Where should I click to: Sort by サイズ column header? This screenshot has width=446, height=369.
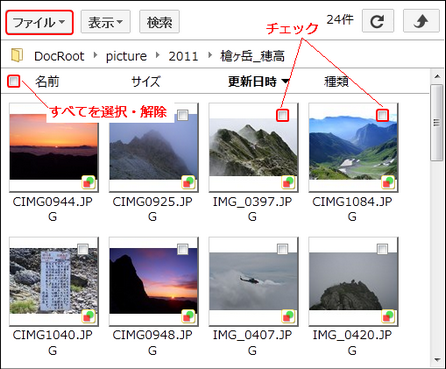pyautogui.click(x=146, y=81)
